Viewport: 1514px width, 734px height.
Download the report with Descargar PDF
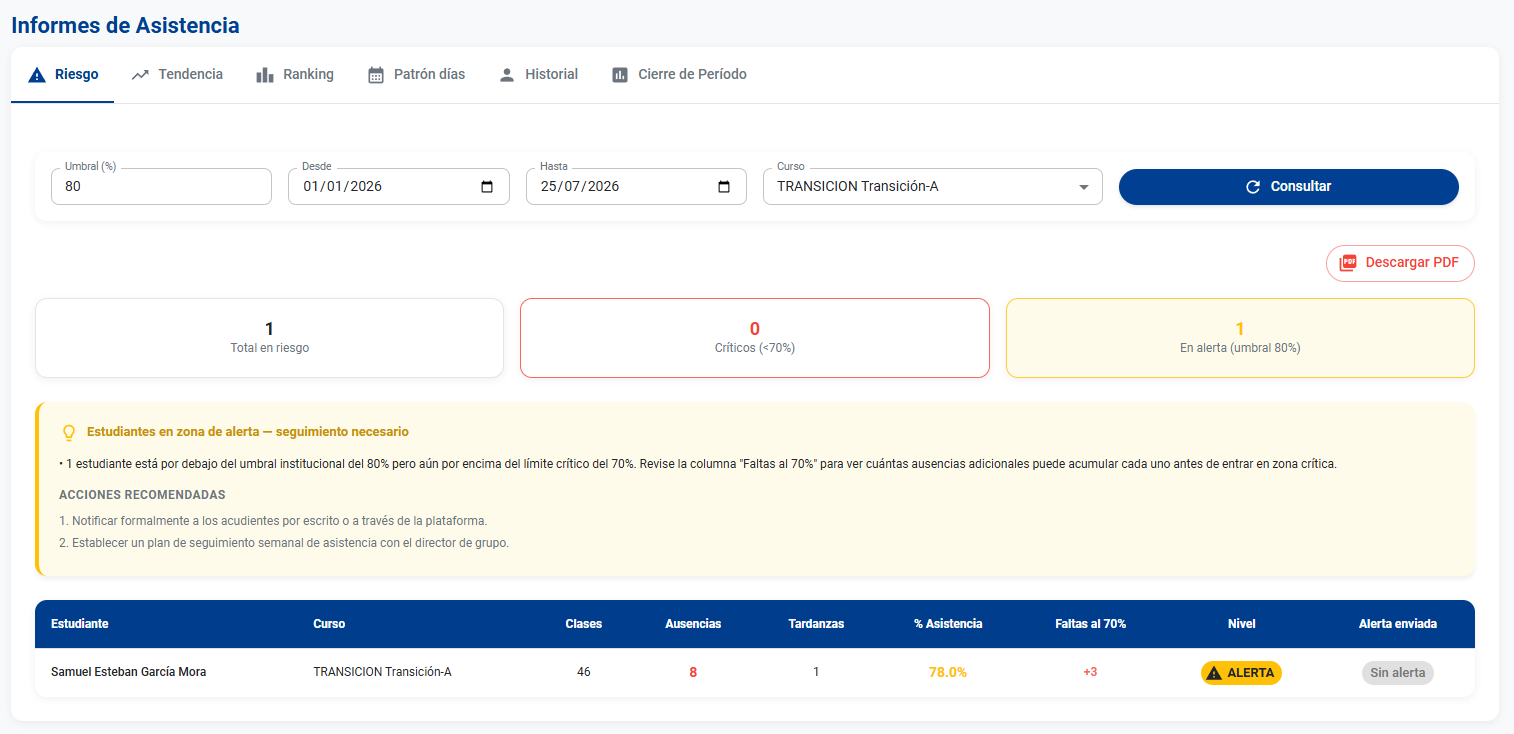pos(1400,263)
